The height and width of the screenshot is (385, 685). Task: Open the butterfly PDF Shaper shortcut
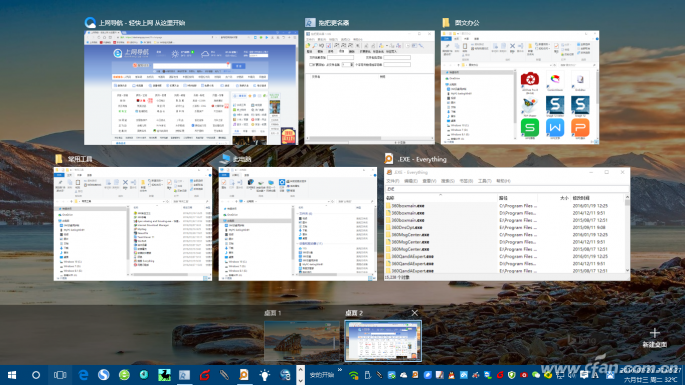pos(529,105)
